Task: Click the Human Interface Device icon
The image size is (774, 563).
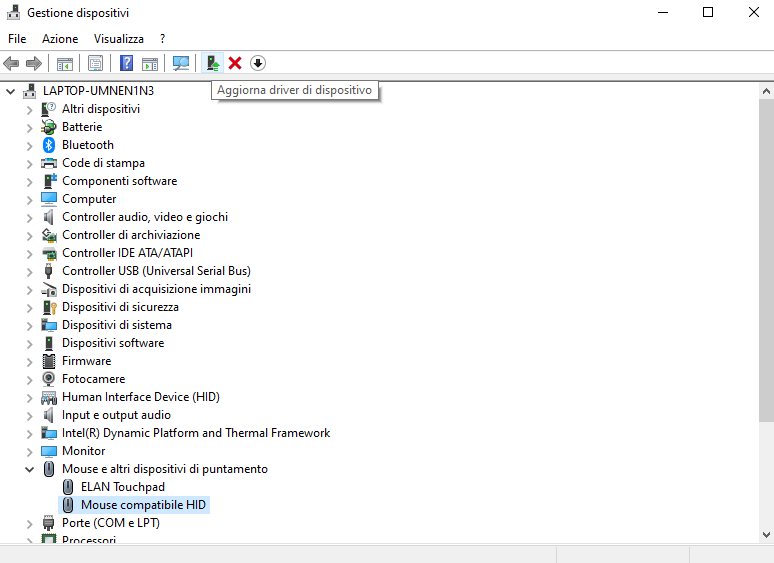Action: [x=48, y=397]
